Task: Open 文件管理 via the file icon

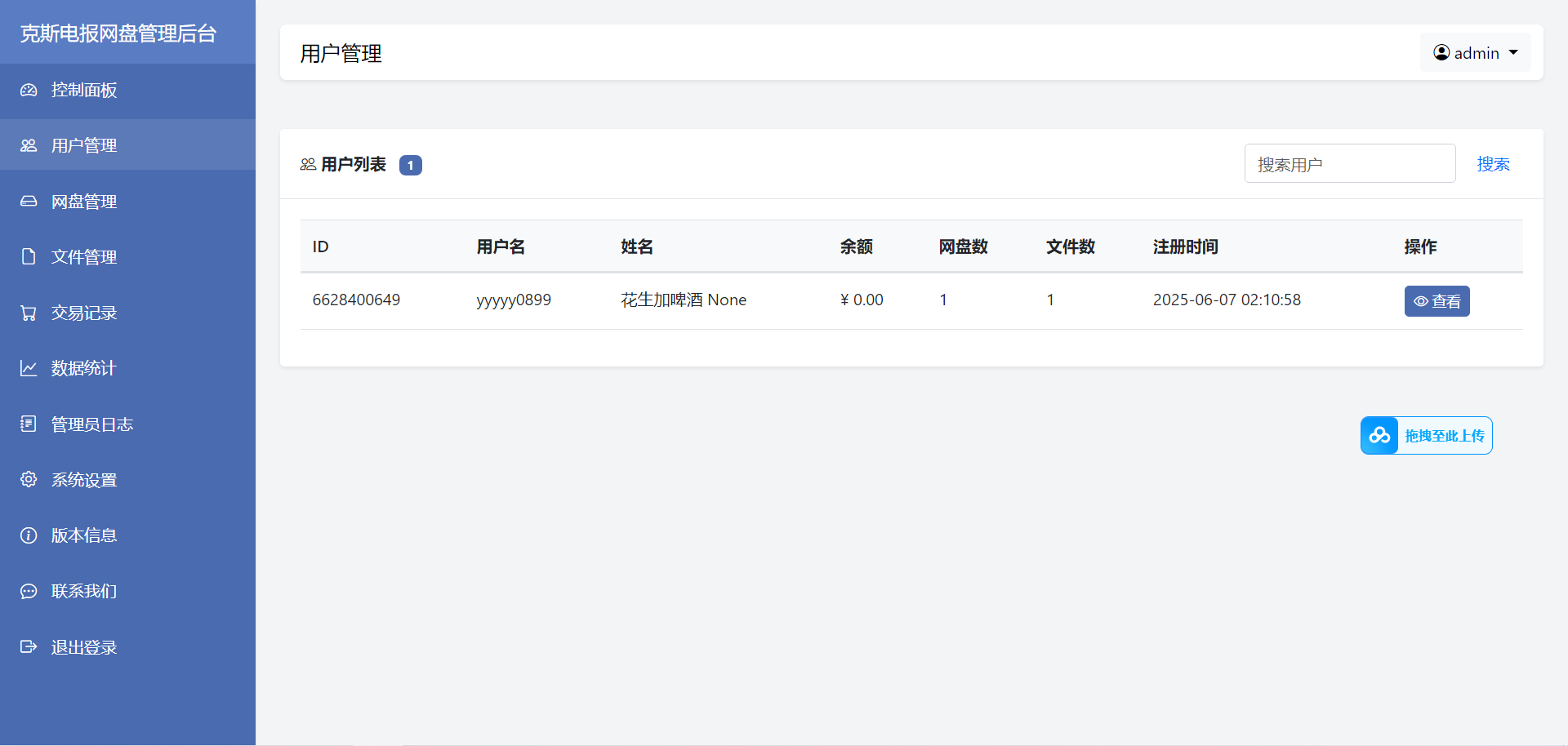Action: tap(29, 256)
